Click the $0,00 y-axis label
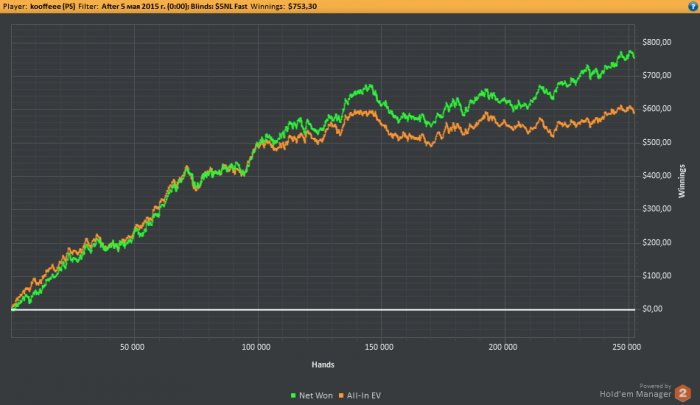 click(x=653, y=309)
